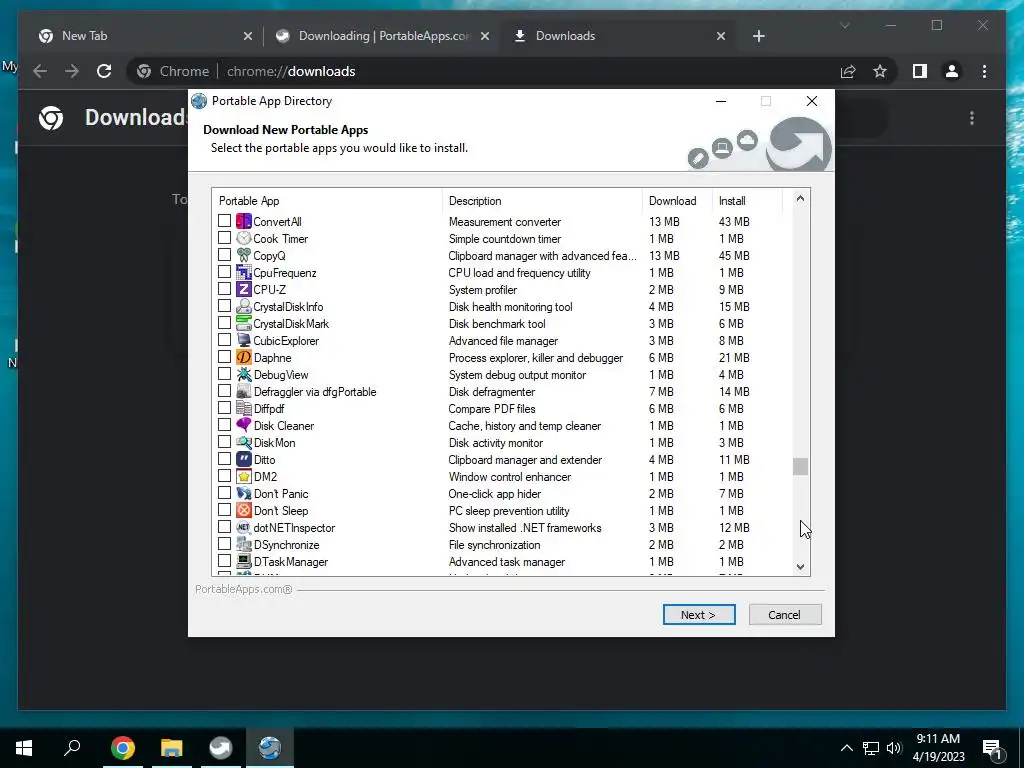Reload the Chrome downloads page
Image resolution: width=1024 pixels, height=768 pixels.
pyautogui.click(x=104, y=71)
